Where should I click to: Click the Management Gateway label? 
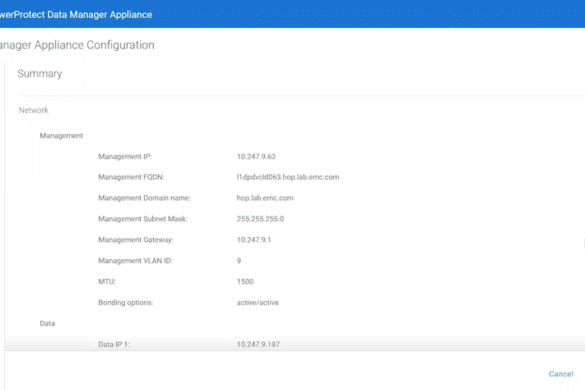coord(136,240)
